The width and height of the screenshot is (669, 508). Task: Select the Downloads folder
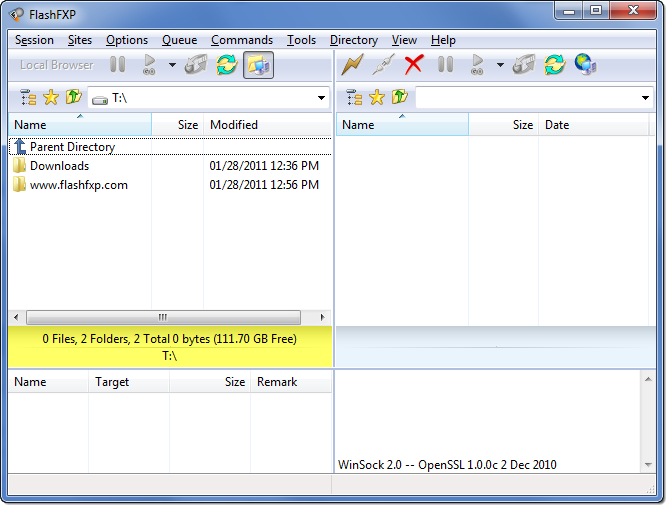(x=170, y=165)
